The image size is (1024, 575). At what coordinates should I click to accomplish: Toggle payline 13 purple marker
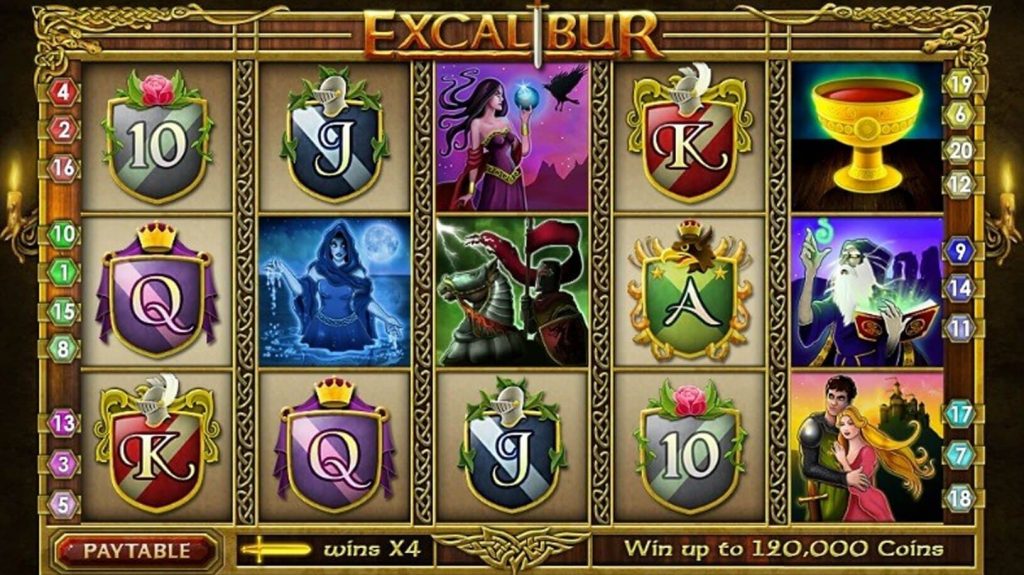(x=63, y=424)
